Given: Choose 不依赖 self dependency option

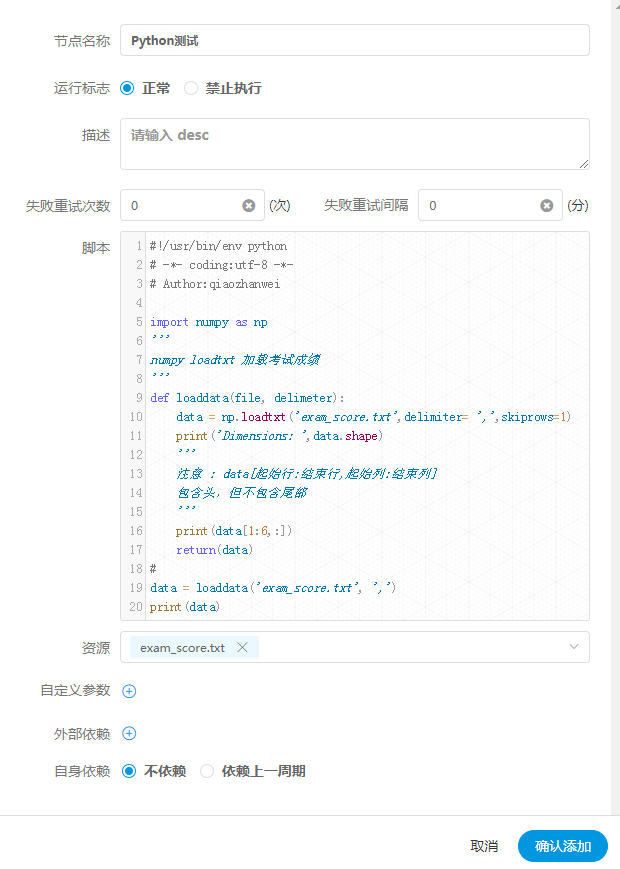Looking at the screenshot, I should click(x=129, y=771).
